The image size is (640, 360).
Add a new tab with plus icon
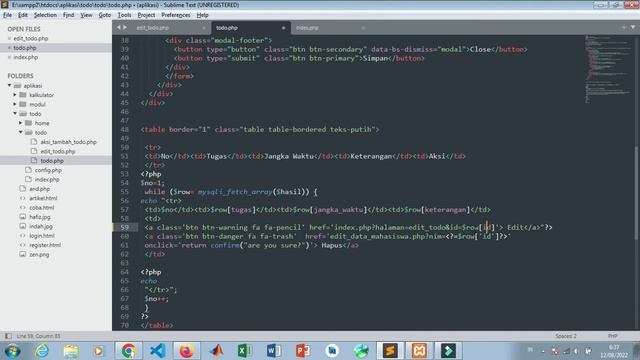pyautogui.click(x=624, y=27)
